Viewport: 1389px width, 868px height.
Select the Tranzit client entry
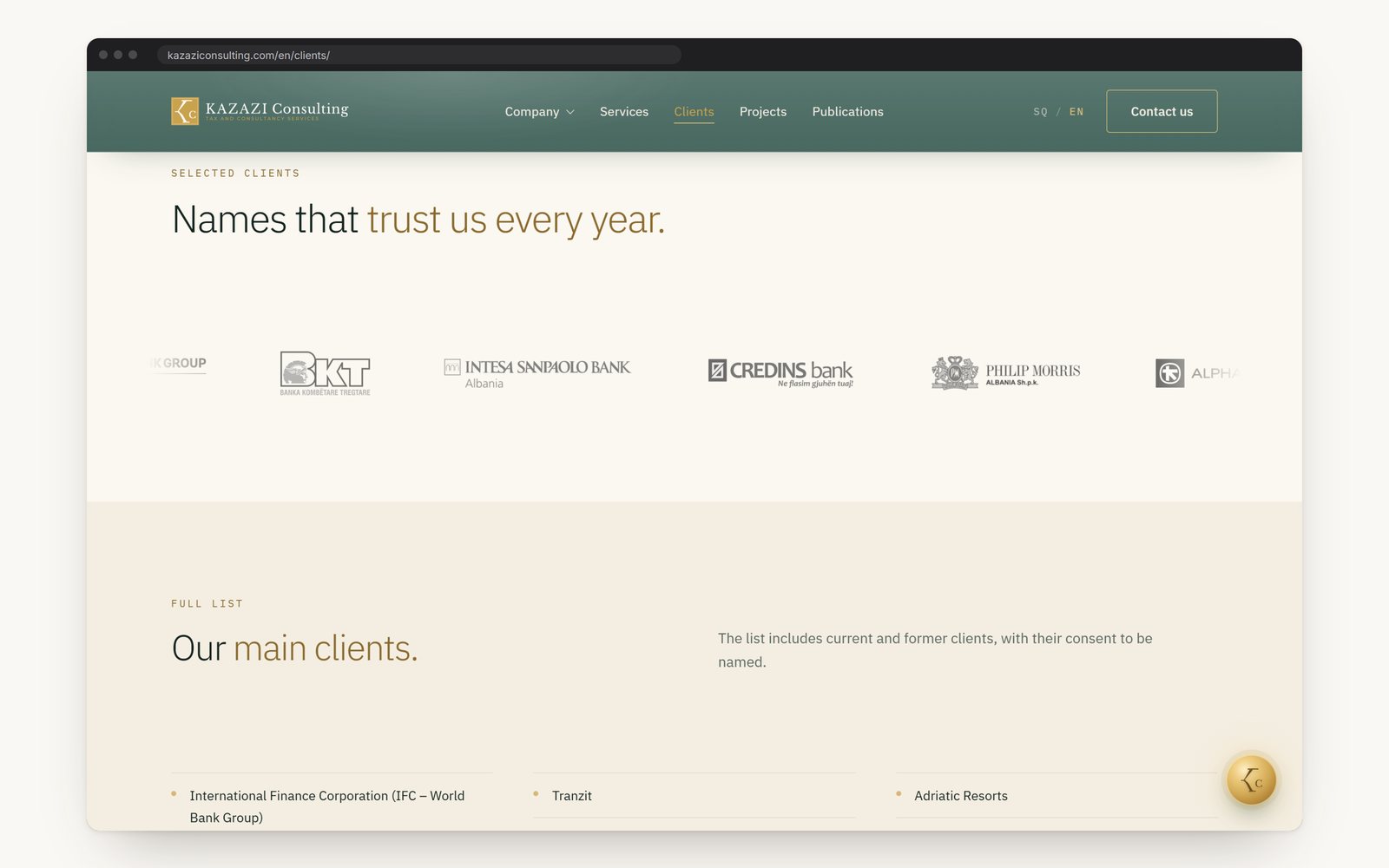694,796
